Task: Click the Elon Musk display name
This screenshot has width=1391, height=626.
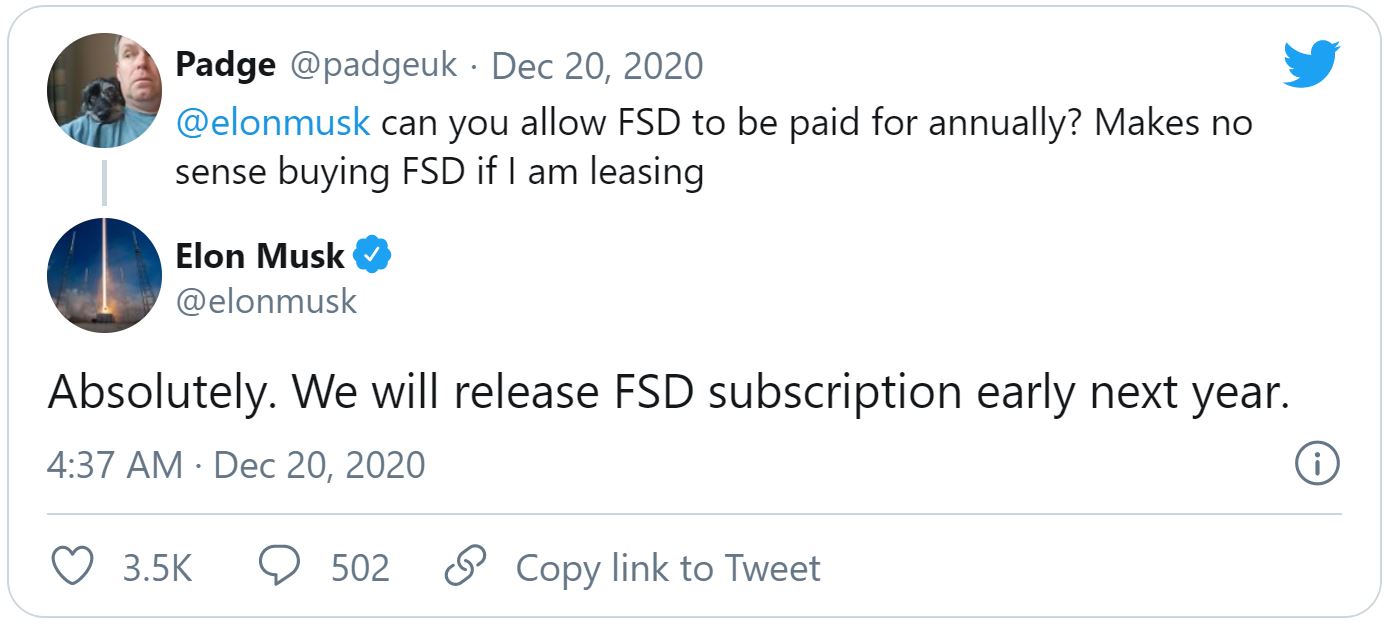Action: [x=260, y=256]
